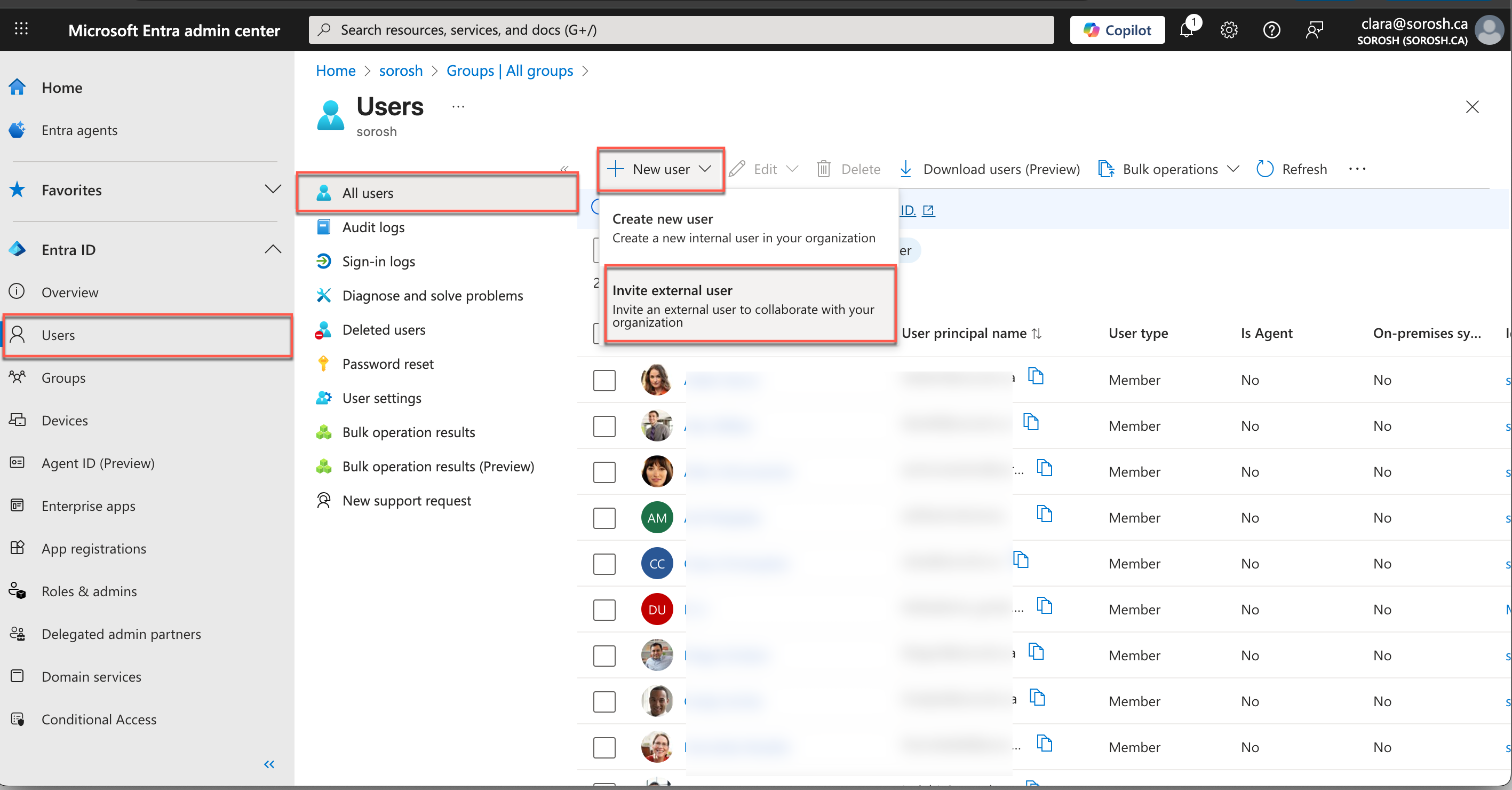Click the search resources input field

click(681, 30)
